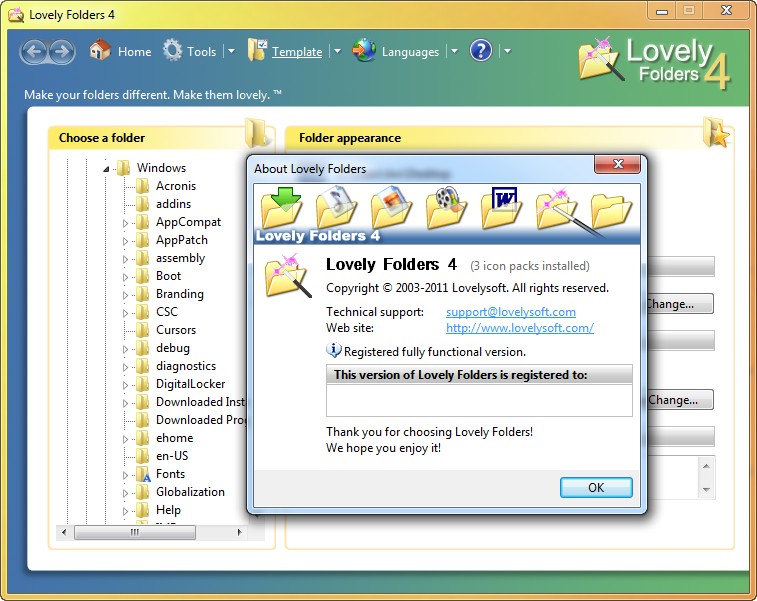Click the plain folder icon in About banner

coord(612,211)
